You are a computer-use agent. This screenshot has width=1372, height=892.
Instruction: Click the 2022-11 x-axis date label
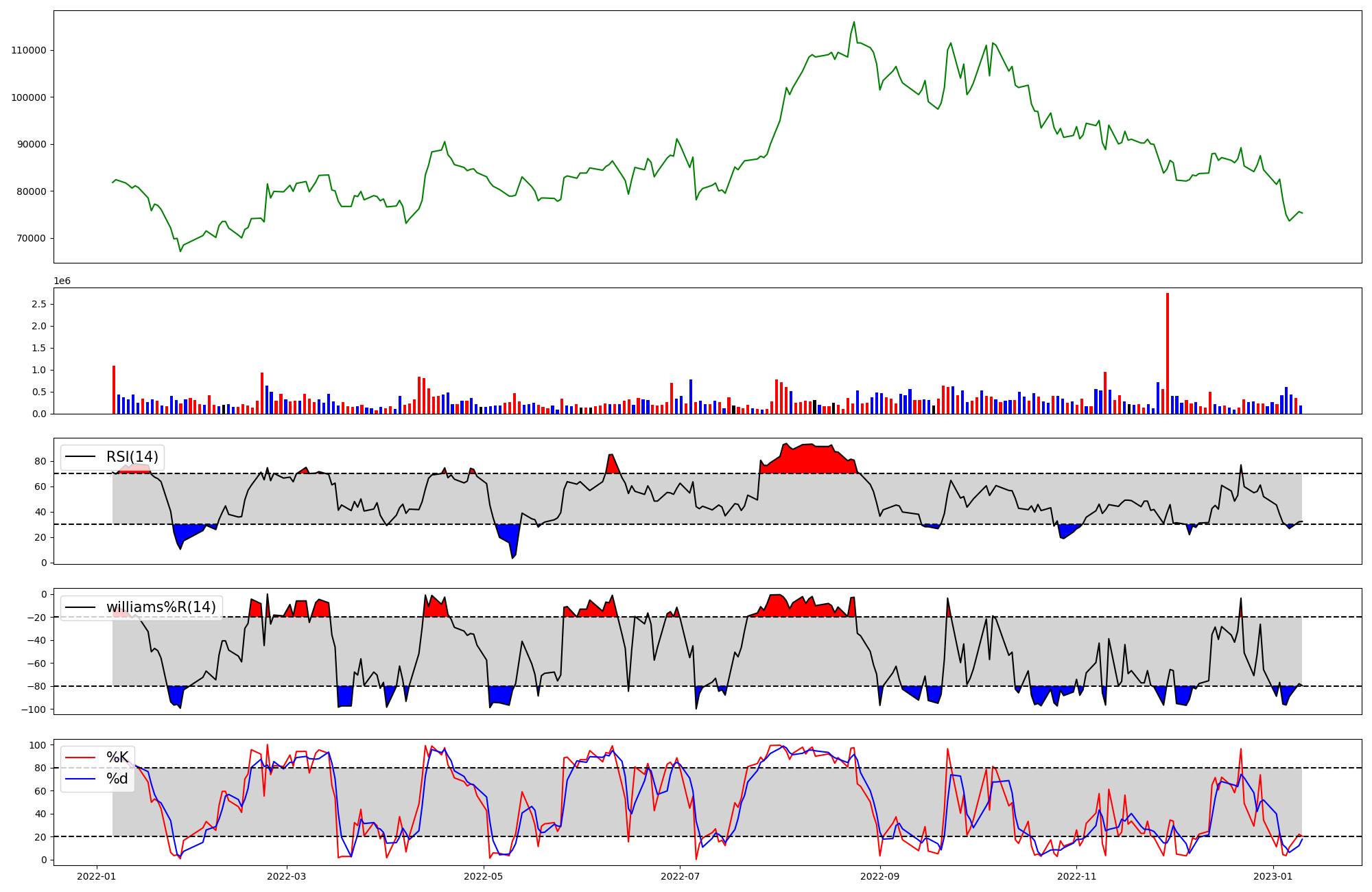pos(1076,876)
